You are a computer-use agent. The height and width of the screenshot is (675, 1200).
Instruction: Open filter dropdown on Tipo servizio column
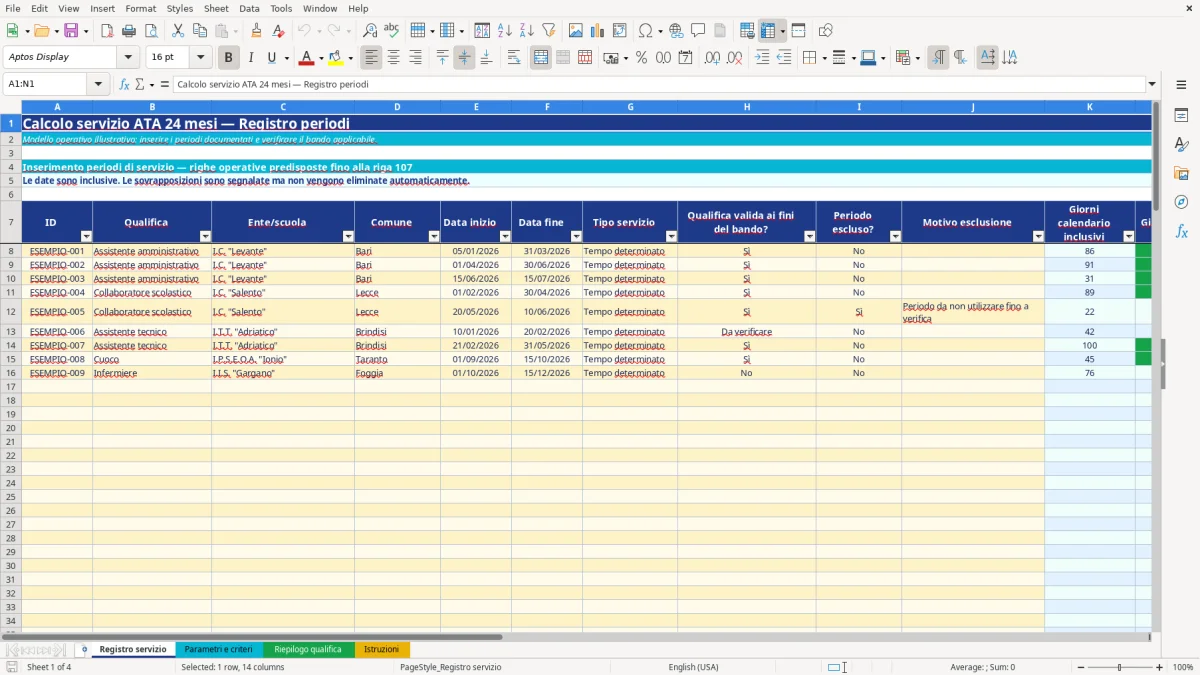(671, 237)
